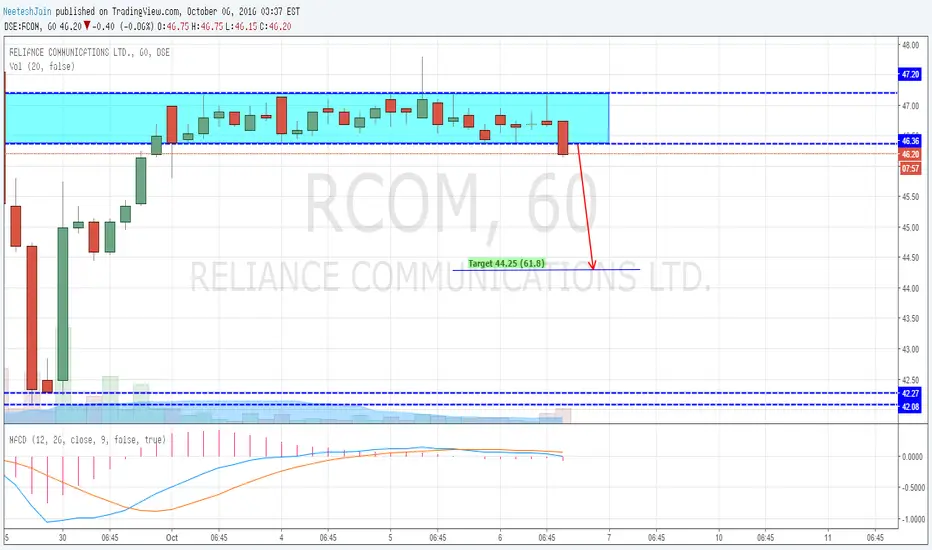
Task: Click the blue 42.27 price level tag
Action: pos(910,394)
